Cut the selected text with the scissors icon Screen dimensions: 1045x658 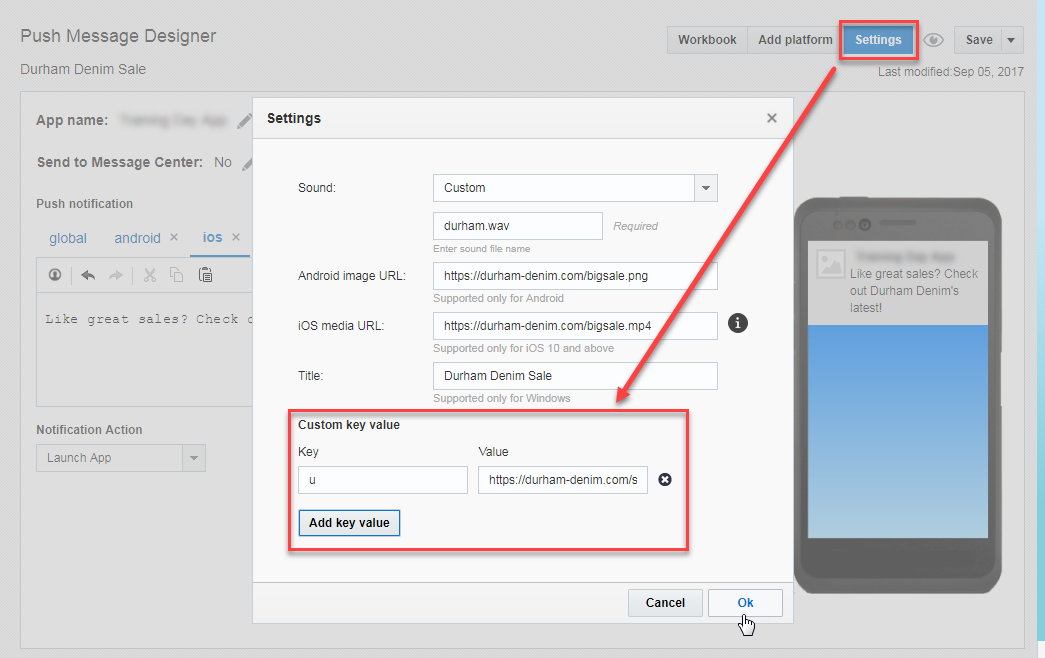coord(150,275)
